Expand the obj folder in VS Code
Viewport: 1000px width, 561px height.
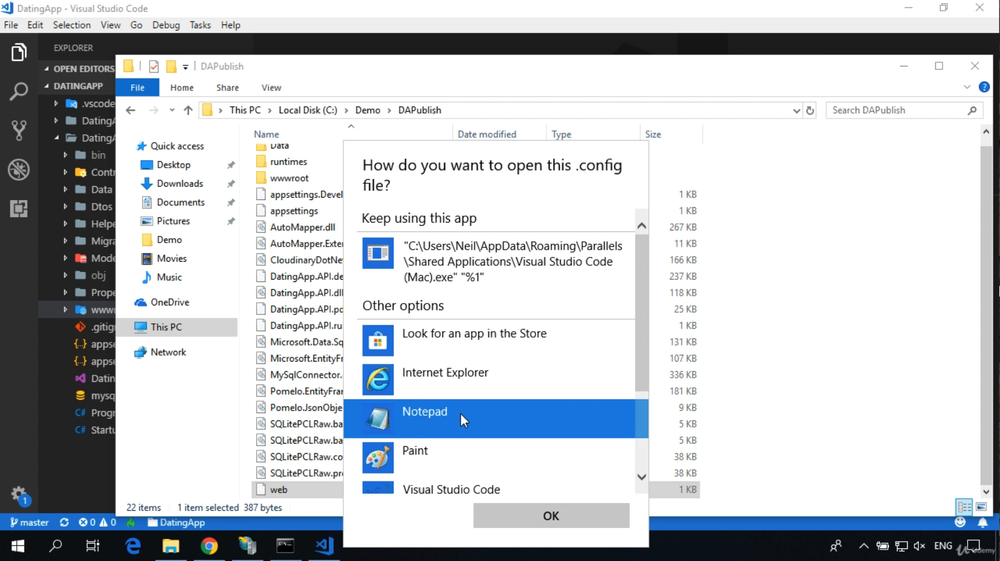(x=66, y=275)
